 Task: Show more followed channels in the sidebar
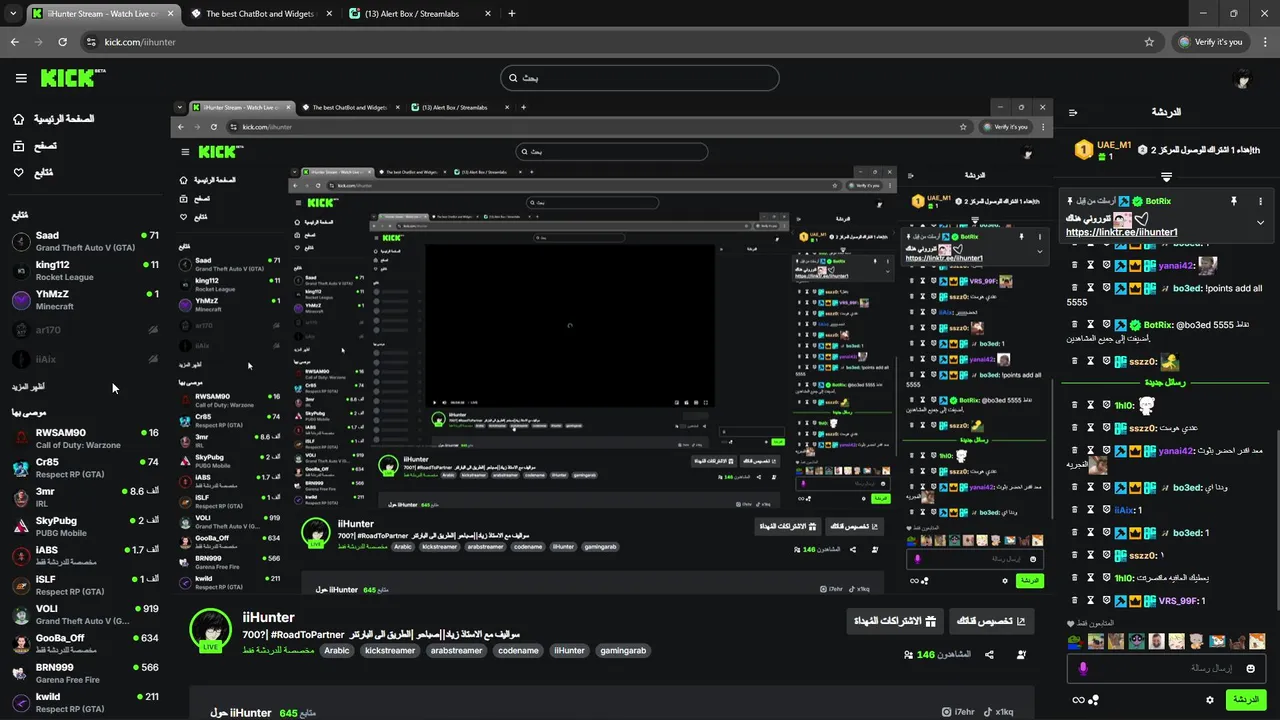click(28, 386)
